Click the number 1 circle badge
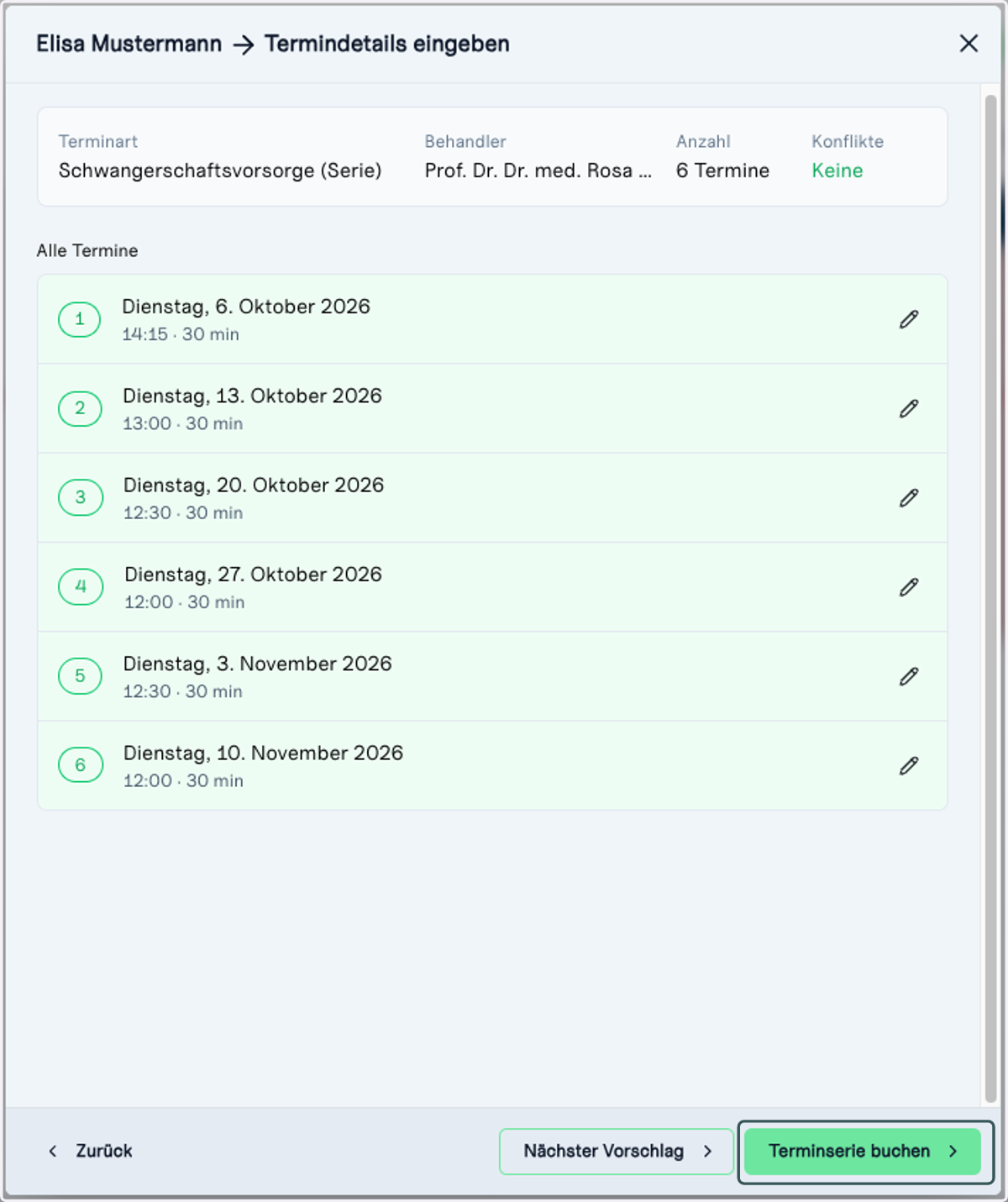This screenshot has width=1008, height=1202. 80,319
